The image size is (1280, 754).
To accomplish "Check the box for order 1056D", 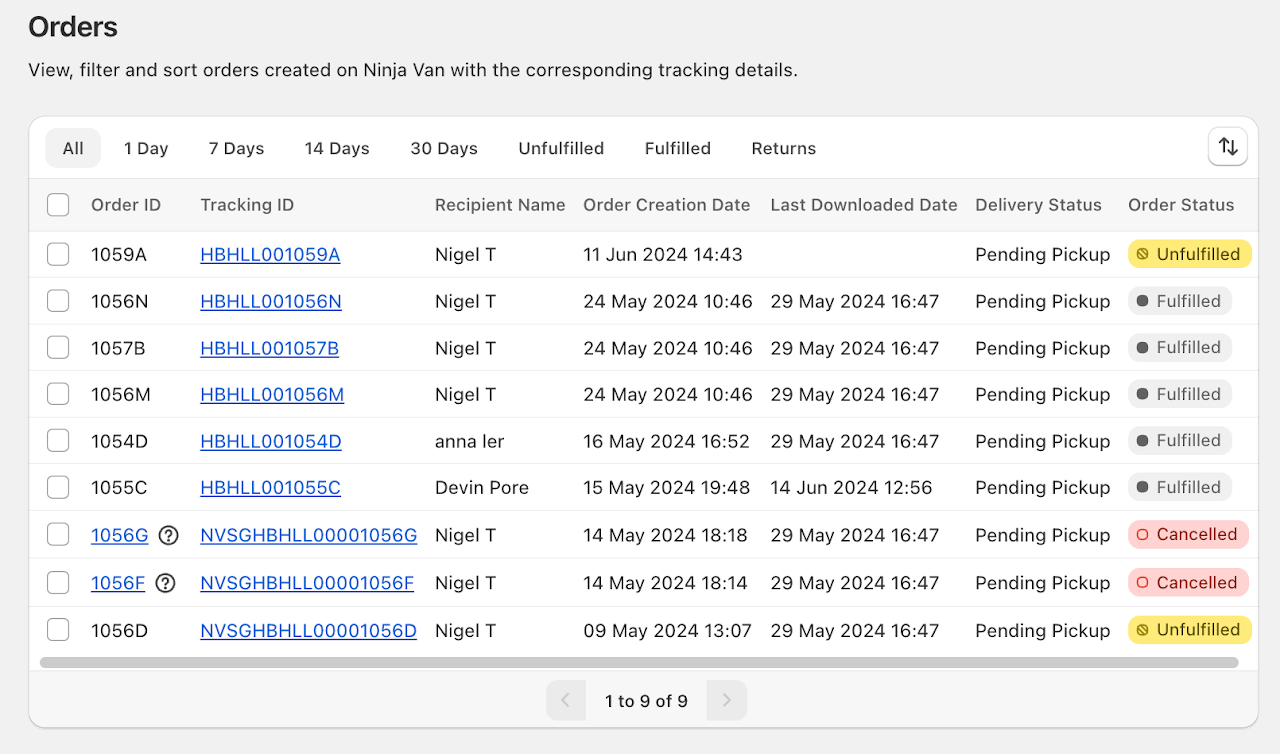I will click(58, 630).
